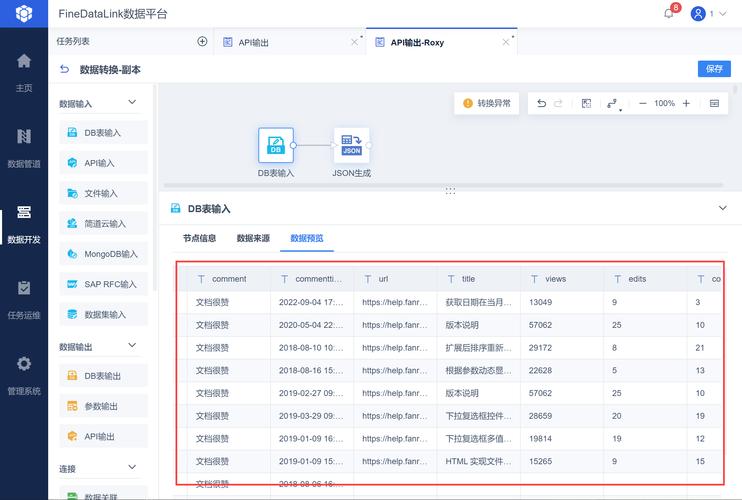Click the 保存 save button
The image size is (742, 500).
(714, 69)
